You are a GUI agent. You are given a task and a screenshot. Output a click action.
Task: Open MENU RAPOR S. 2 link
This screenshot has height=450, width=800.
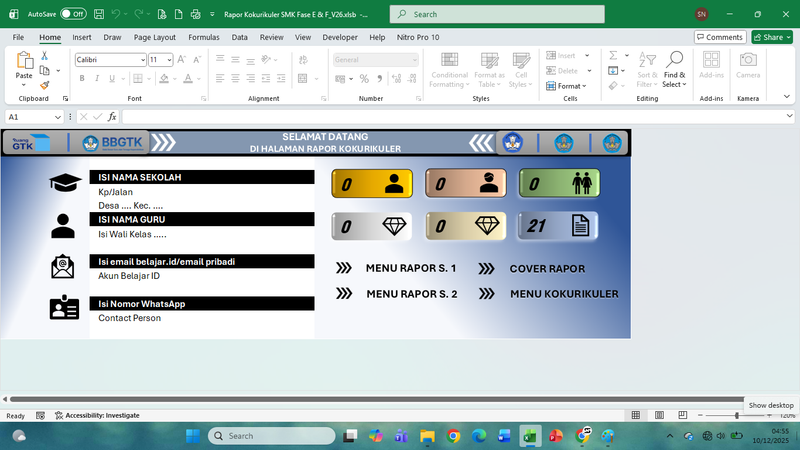click(x=412, y=294)
